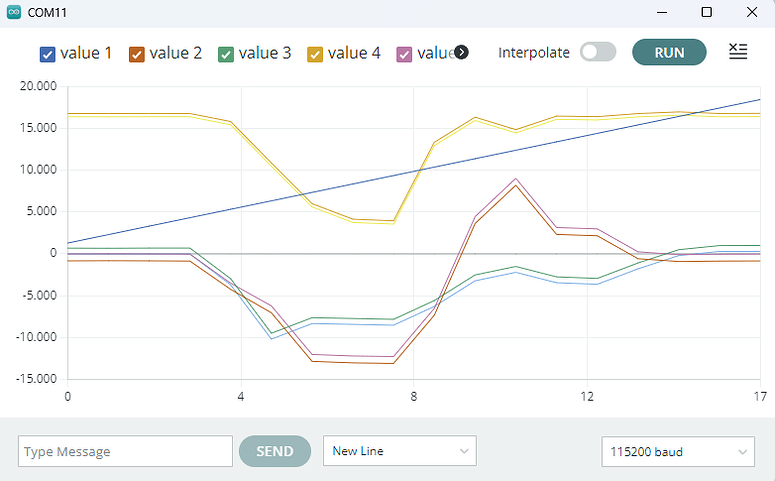This screenshot has width=775, height=481.
Task: Click the value 1 legend label
Action: pyautogui.click(x=86, y=53)
